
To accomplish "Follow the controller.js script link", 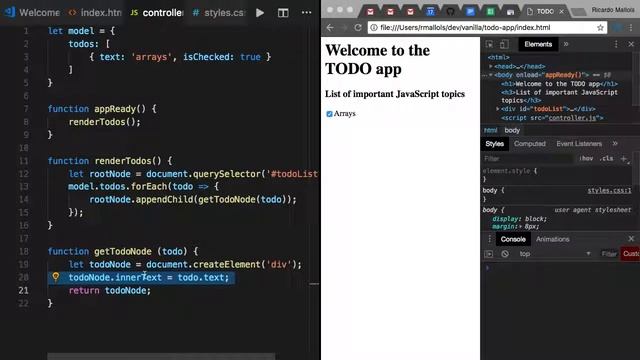I will coord(572,118).
